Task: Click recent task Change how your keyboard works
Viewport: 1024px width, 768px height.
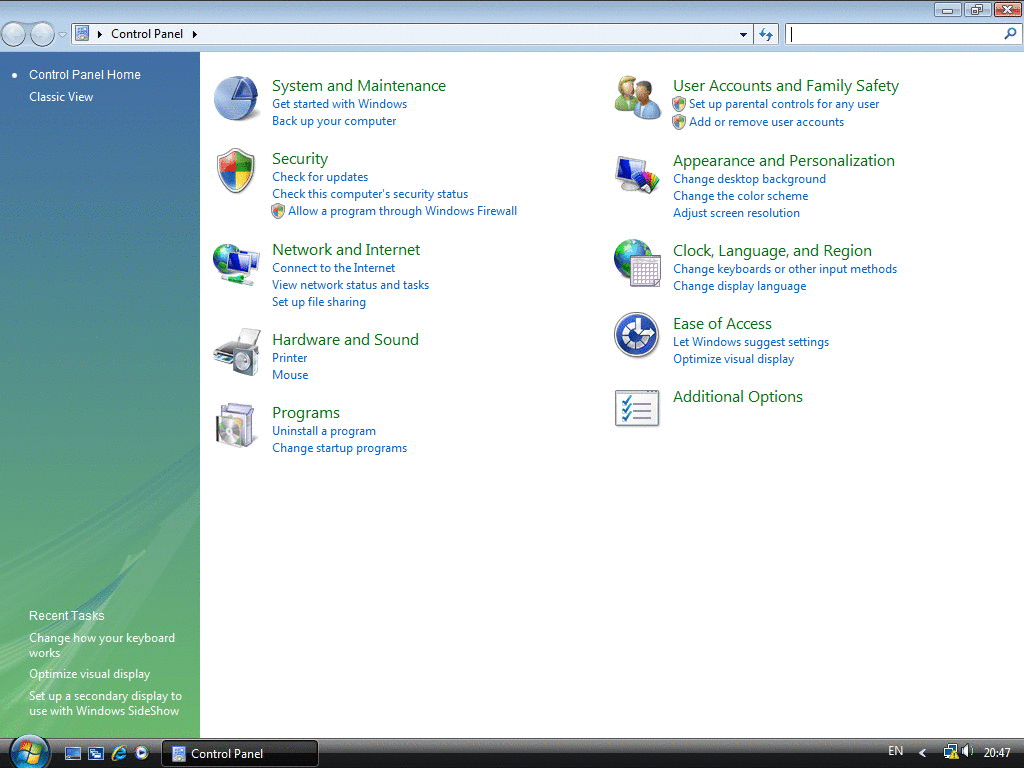Action: 102,645
